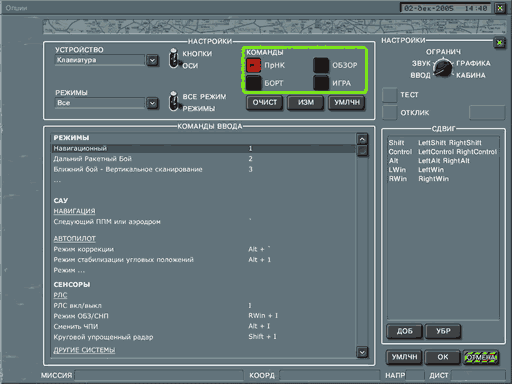Click the ДИСТ field
512x384 pixels.
(x=478, y=375)
